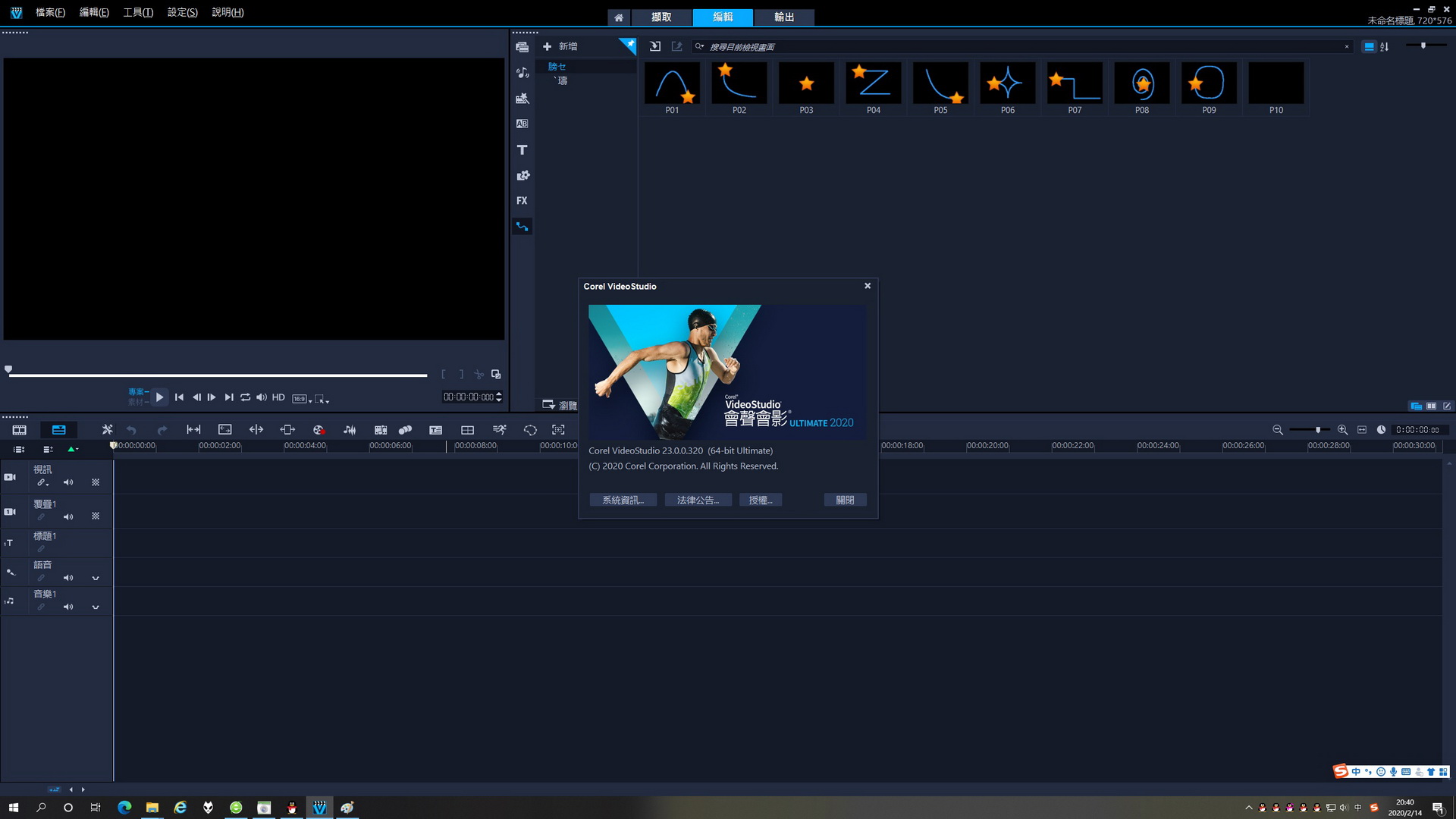Open the 編輯(E) menu
The image size is (1456, 819).
94,13
